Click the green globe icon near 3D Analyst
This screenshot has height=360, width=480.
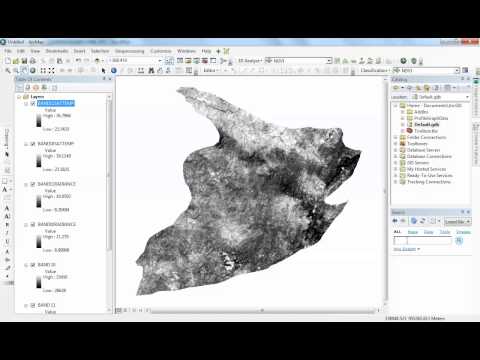[x=404, y=61]
